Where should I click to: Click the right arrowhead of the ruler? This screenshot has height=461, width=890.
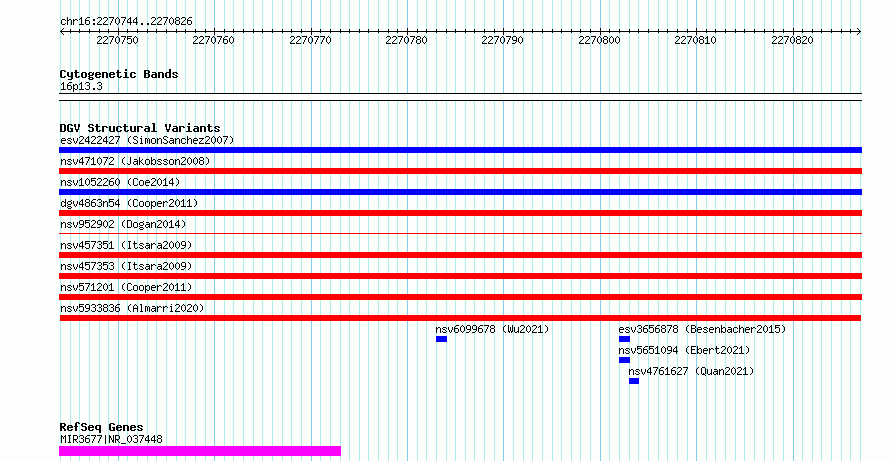(x=859, y=32)
